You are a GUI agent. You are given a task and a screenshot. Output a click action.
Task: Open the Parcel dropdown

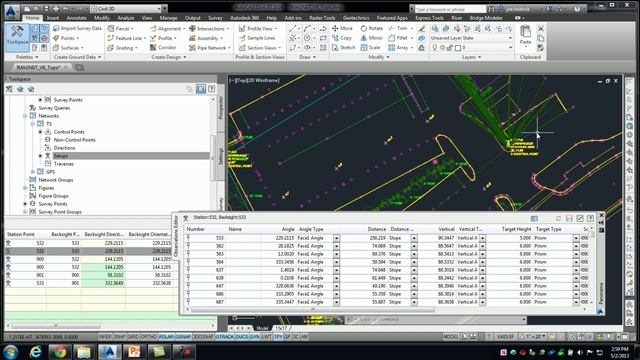point(120,29)
